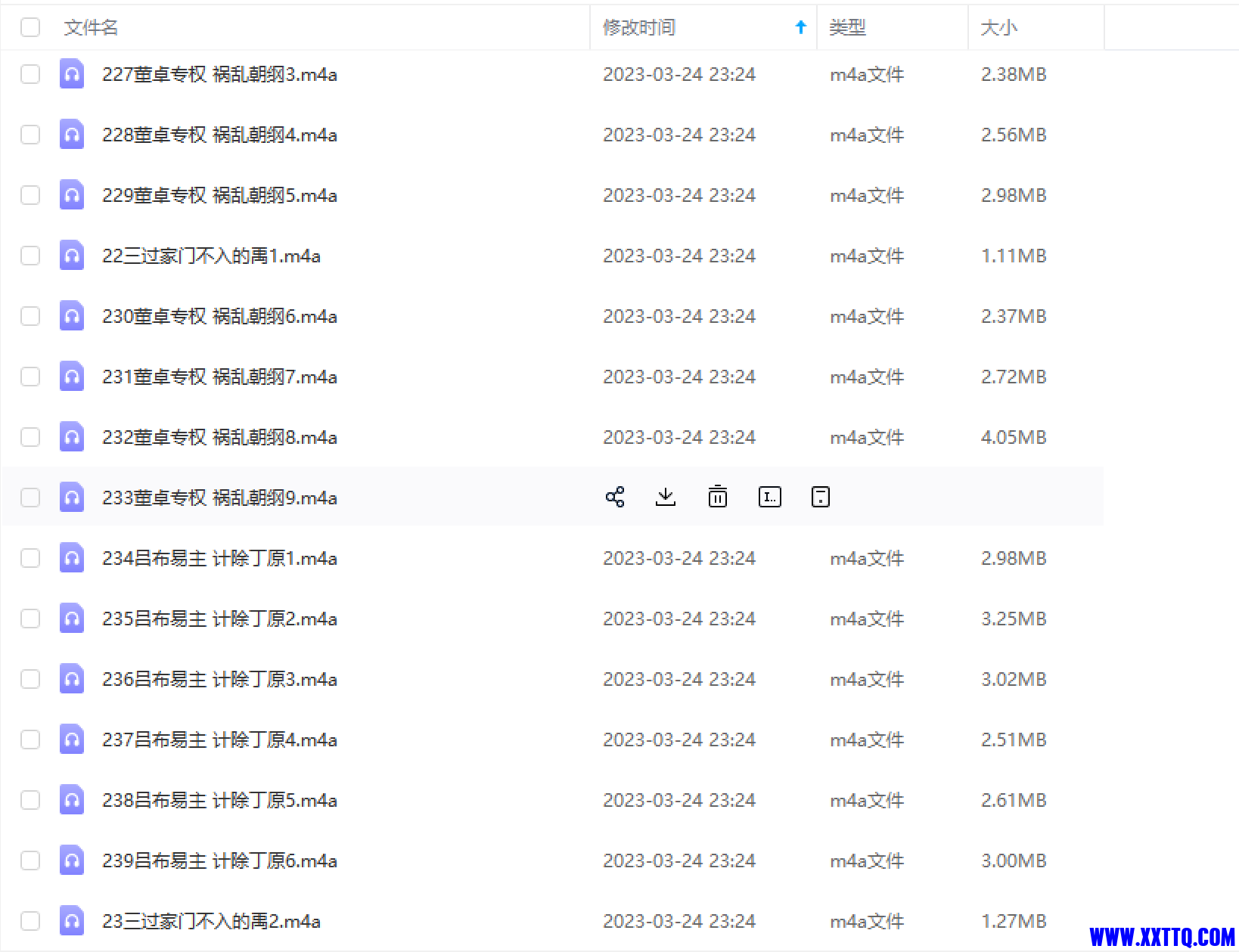Screen dimensions: 1239x952
Task: Check the box for 238吕布易主 计除丁原5.m4a
Action: point(30,800)
